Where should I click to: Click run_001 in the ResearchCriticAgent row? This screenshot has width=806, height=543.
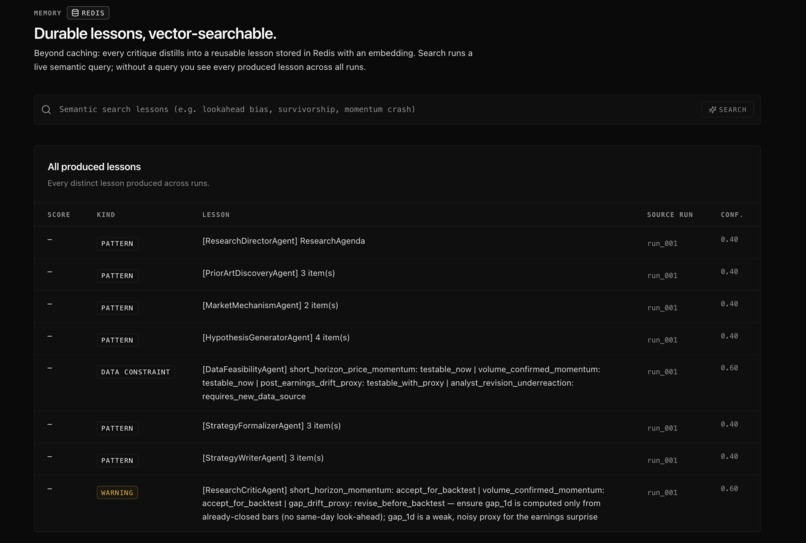coord(662,493)
